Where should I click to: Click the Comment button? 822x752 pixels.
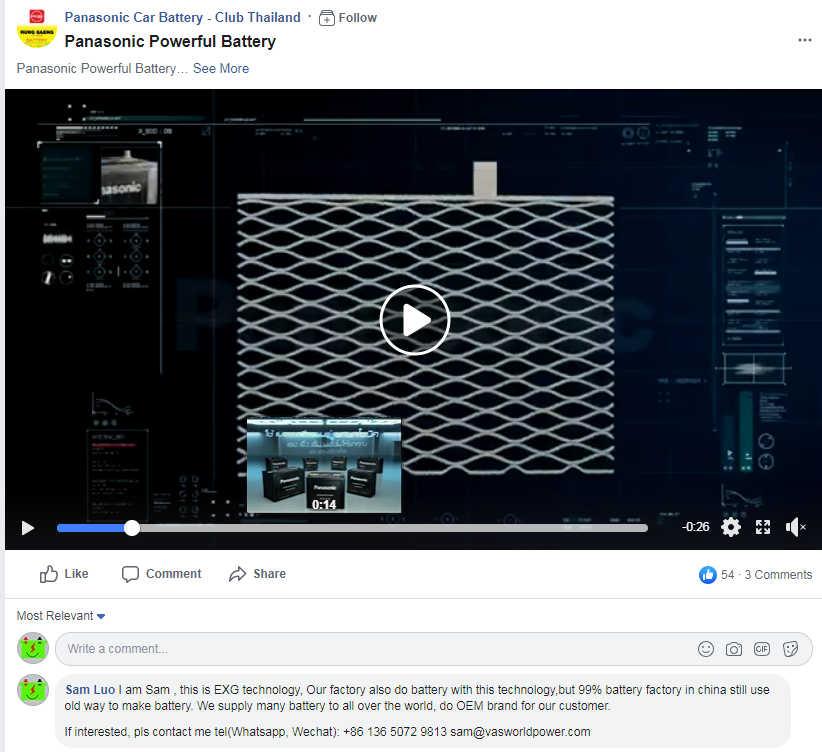tap(161, 574)
